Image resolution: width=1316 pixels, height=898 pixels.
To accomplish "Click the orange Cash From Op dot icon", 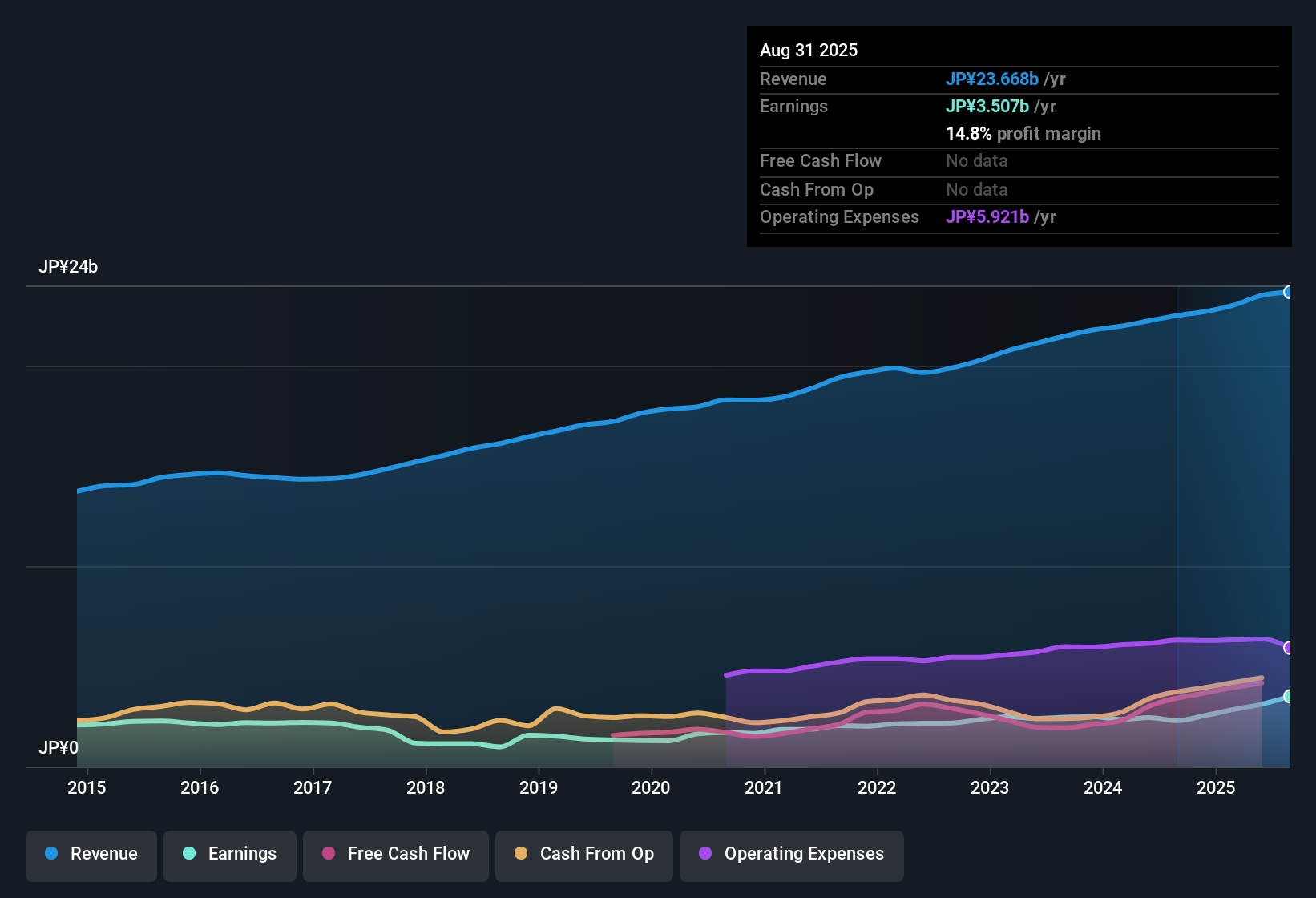I will point(520,855).
